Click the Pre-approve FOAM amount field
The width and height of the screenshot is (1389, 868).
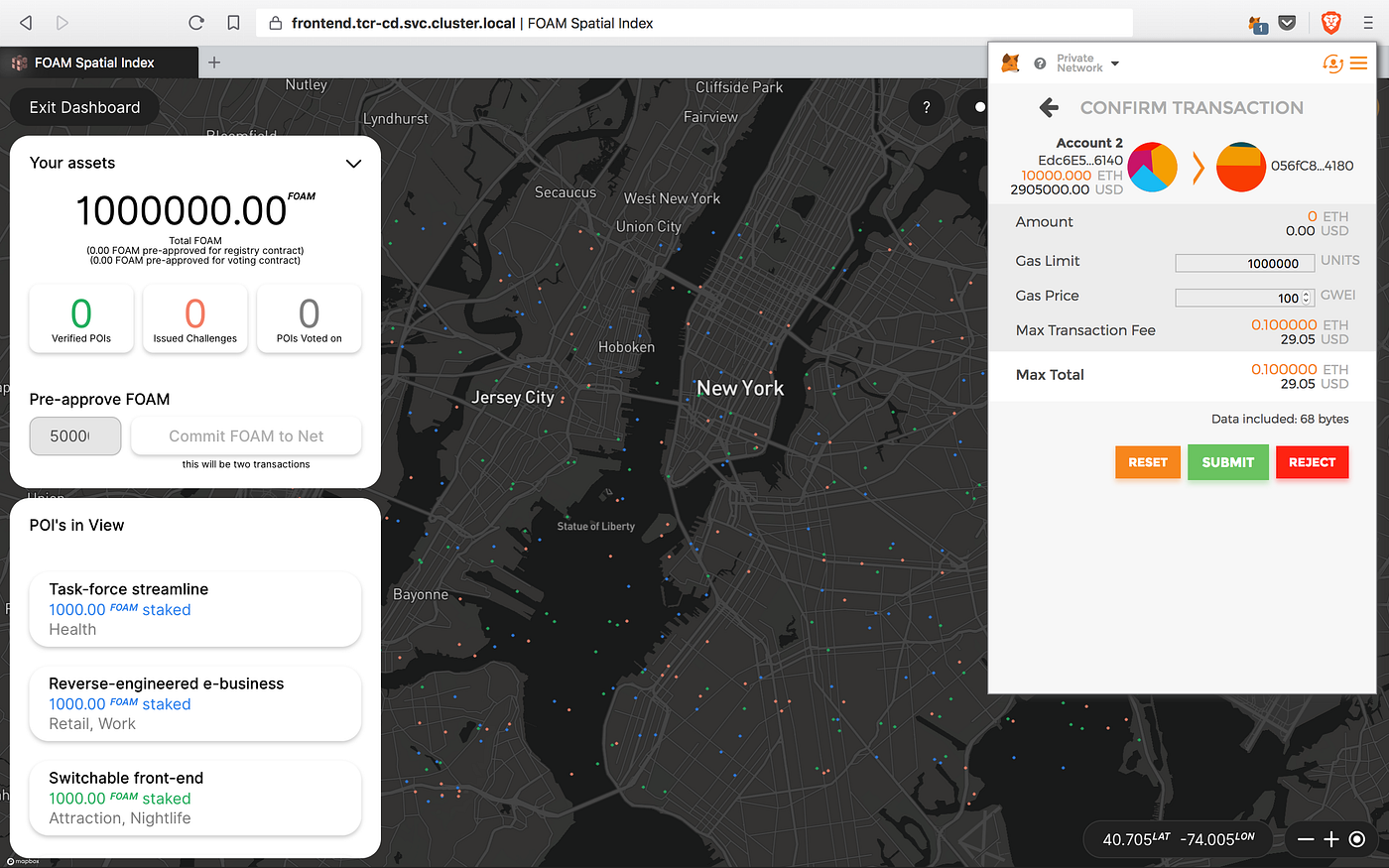click(75, 435)
